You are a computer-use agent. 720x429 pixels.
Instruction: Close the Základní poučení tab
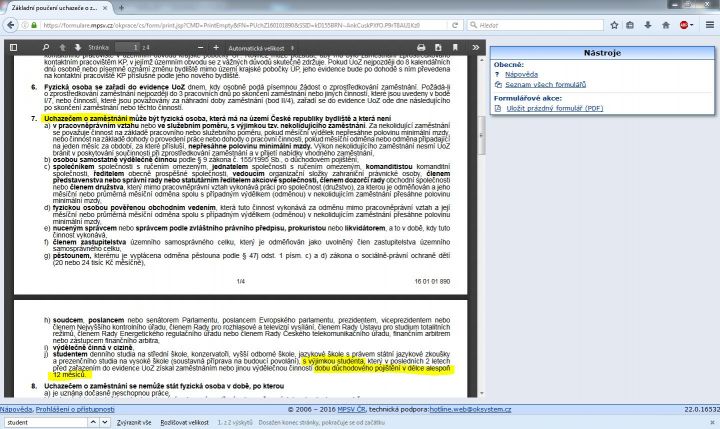click(106, 8)
